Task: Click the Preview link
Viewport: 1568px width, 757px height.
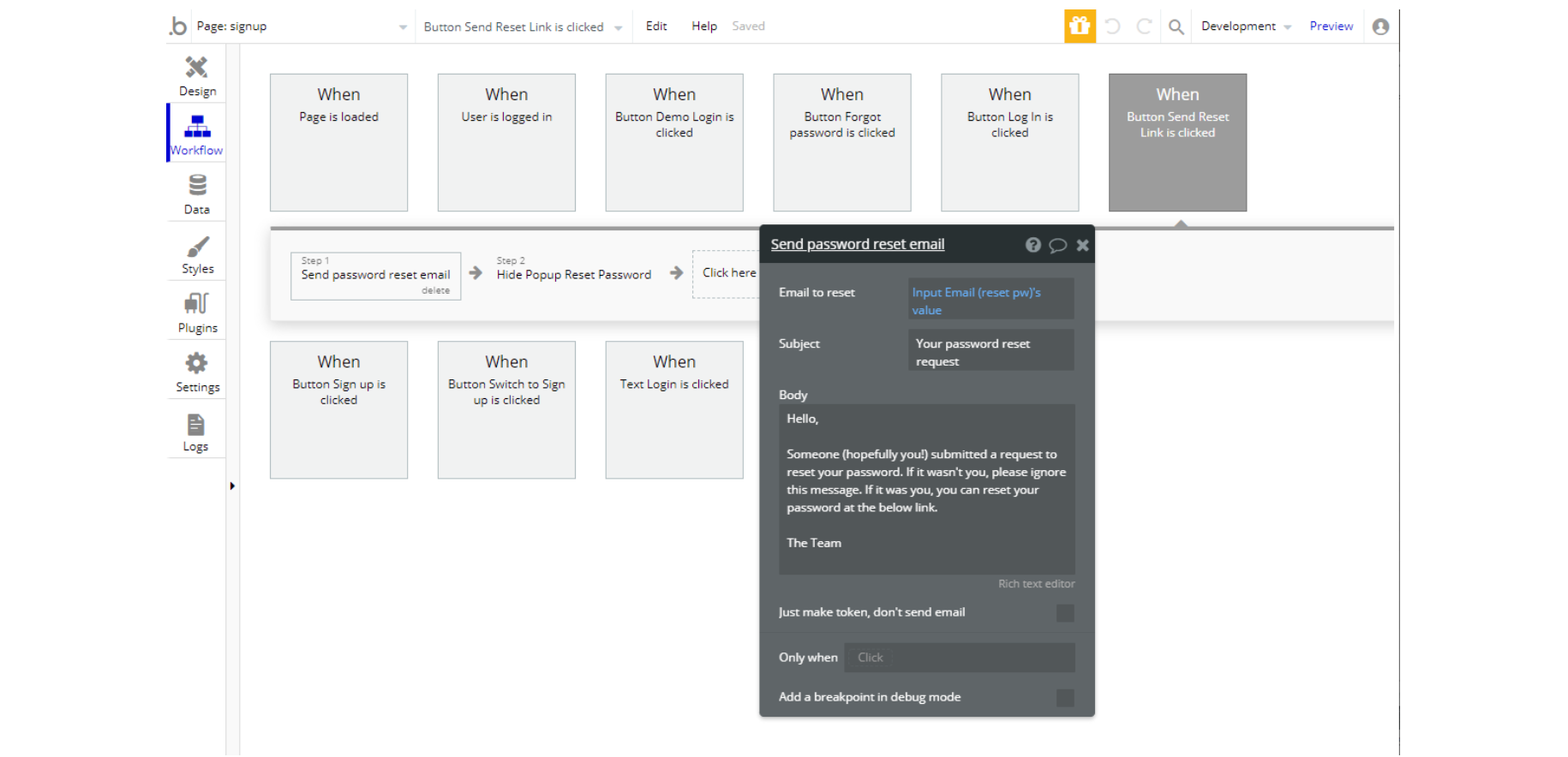Action: click(x=1331, y=27)
